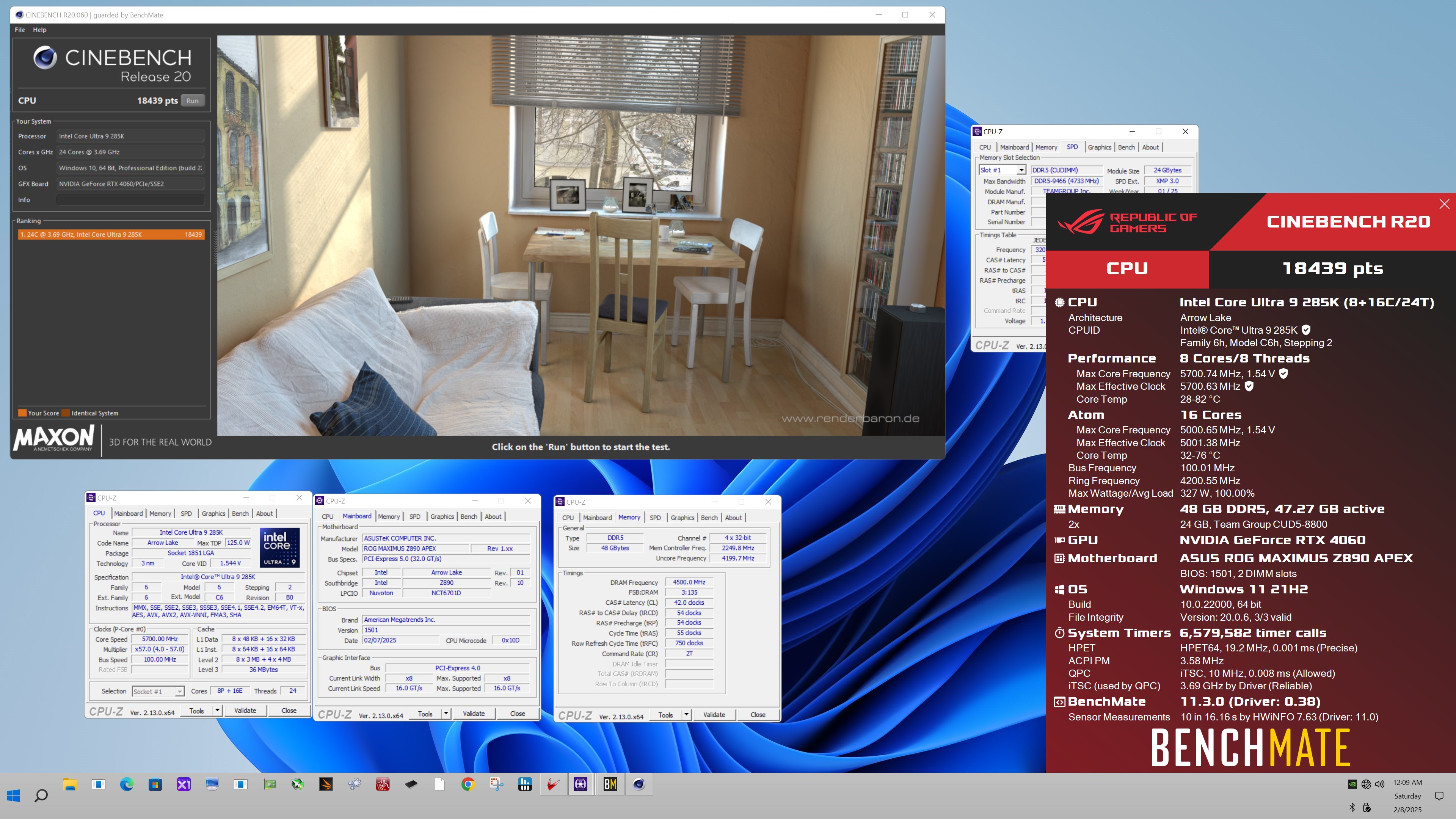Close the BenchMate result overlay
1456x819 pixels.
(1444, 204)
